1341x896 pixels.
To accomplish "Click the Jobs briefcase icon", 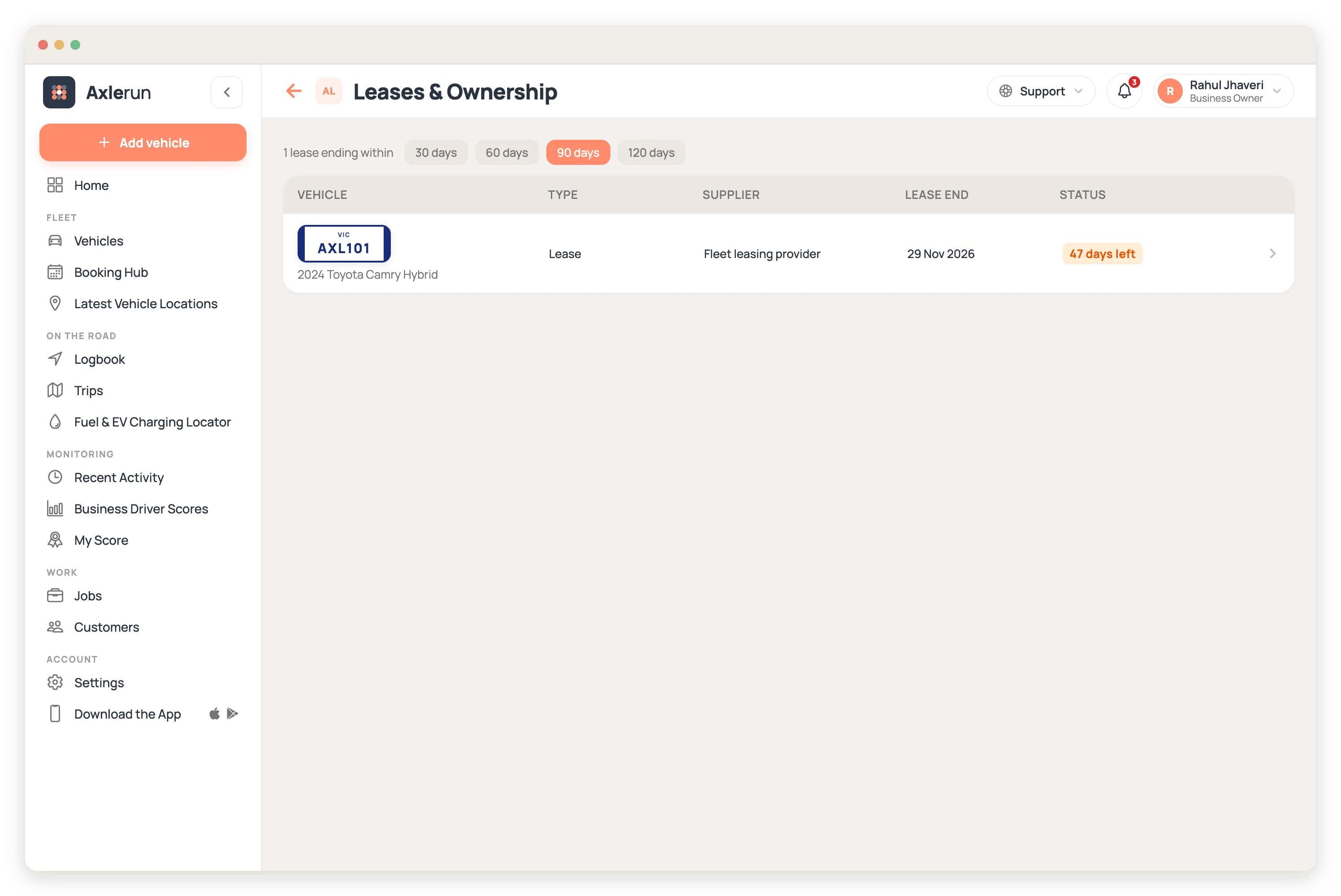I will tap(55, 595).
